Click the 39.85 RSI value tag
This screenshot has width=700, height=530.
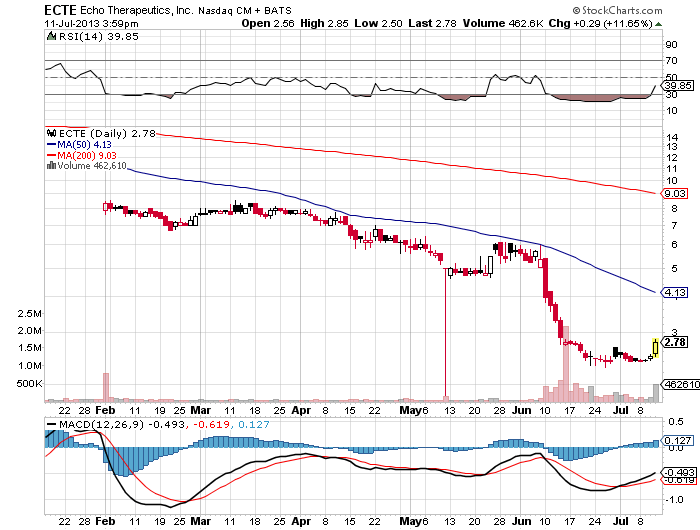click(x=678, y=85)
